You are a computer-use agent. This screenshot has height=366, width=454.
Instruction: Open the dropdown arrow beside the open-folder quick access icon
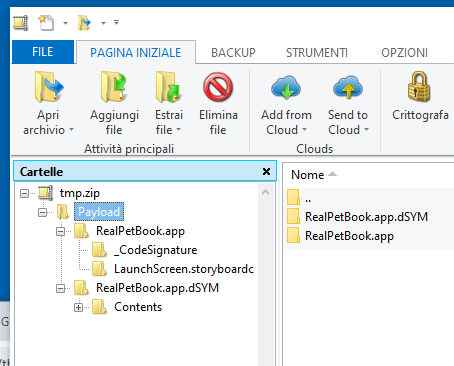coord(103,23)
